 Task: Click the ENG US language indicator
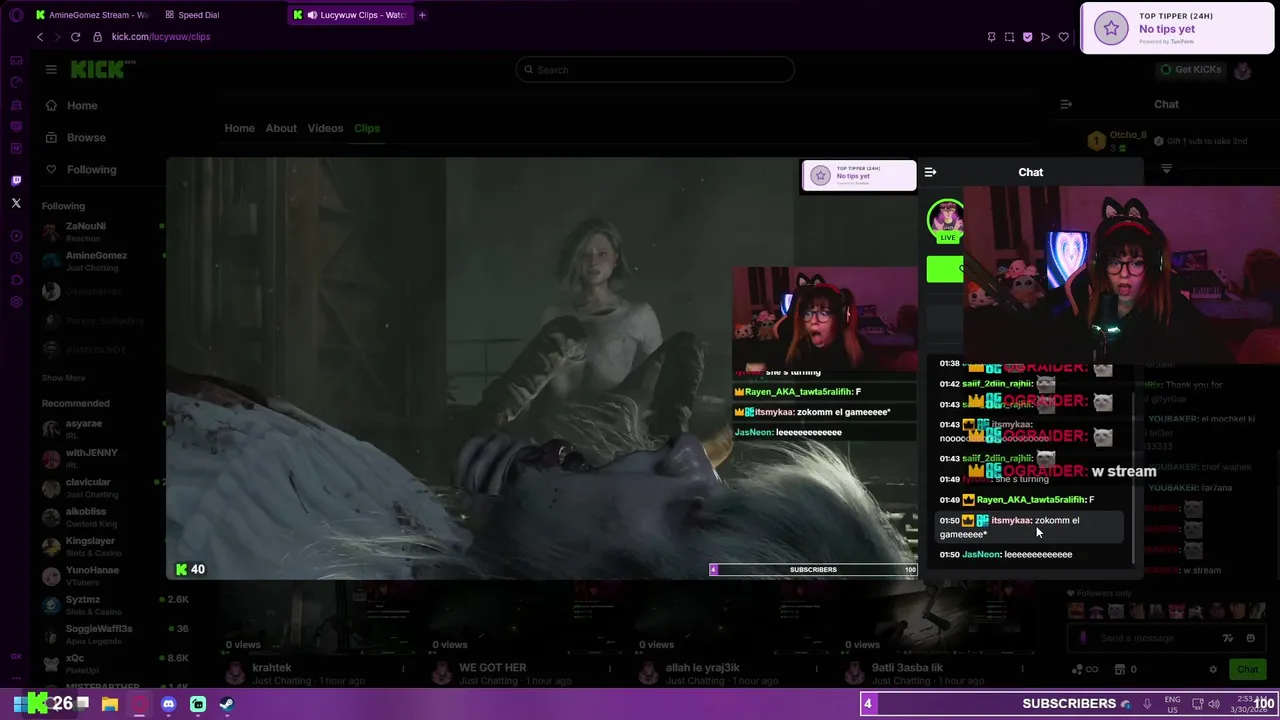1173,704
